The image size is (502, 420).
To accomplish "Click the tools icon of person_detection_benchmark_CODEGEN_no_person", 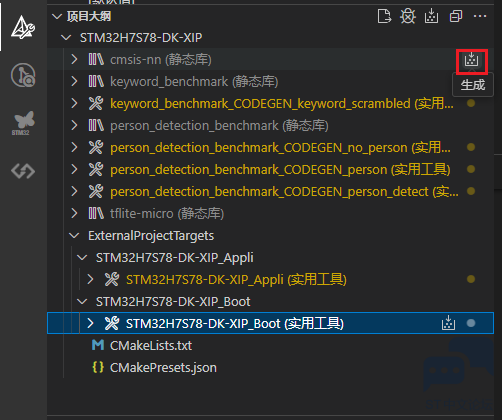I will pos(96,147).
